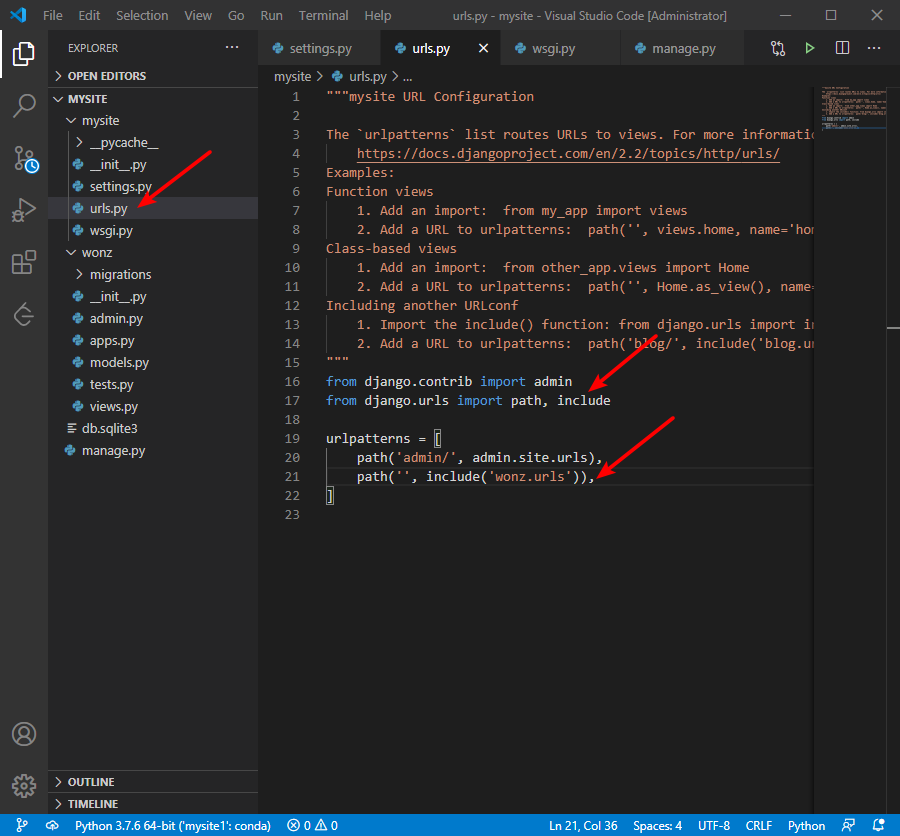Open the Edit menu
Image resolution: width=900 pixels, height=836 pixels.
coord(89,16)
